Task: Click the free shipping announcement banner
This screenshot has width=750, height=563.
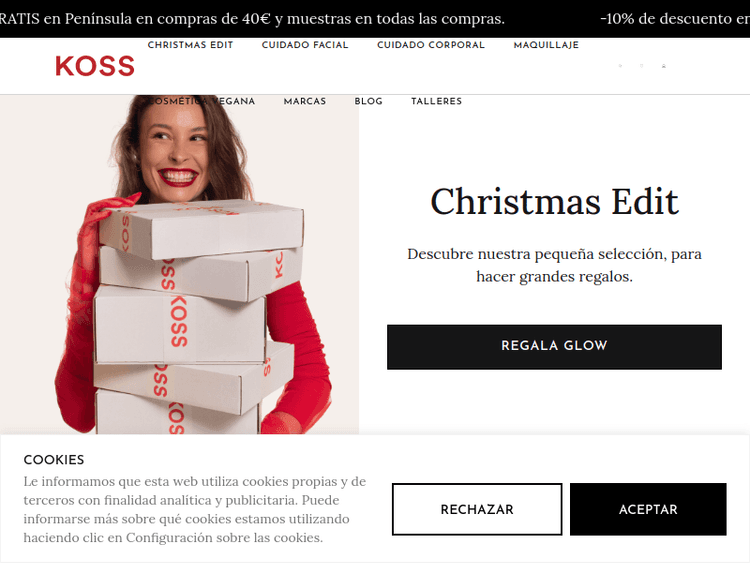Action: click(253, 19)
